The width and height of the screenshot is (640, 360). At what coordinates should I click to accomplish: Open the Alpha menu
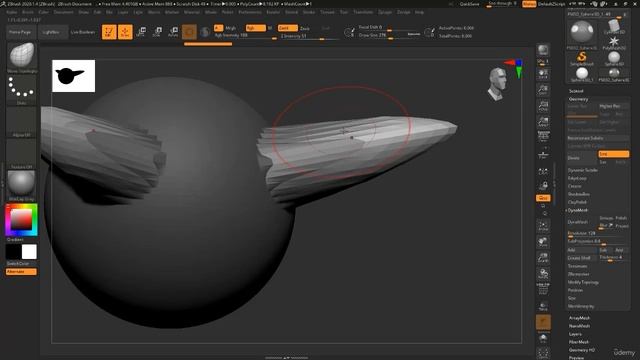[x=11, y=12]
